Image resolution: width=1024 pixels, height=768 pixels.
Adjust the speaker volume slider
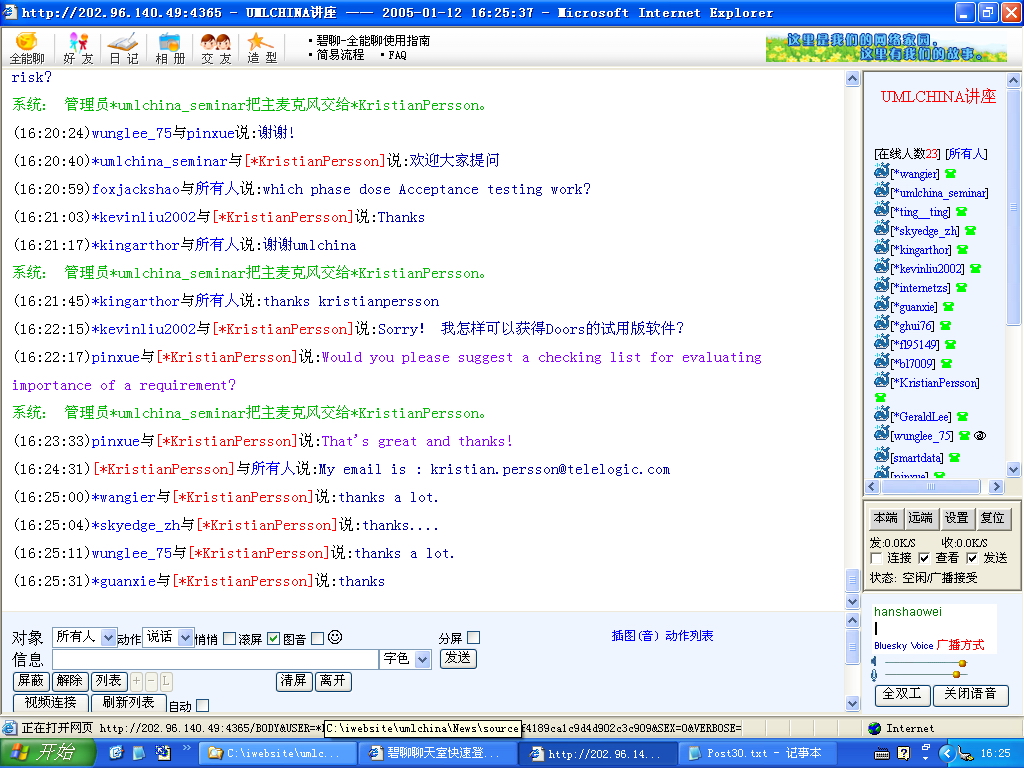pyautogui.click(x=962, y=664)
